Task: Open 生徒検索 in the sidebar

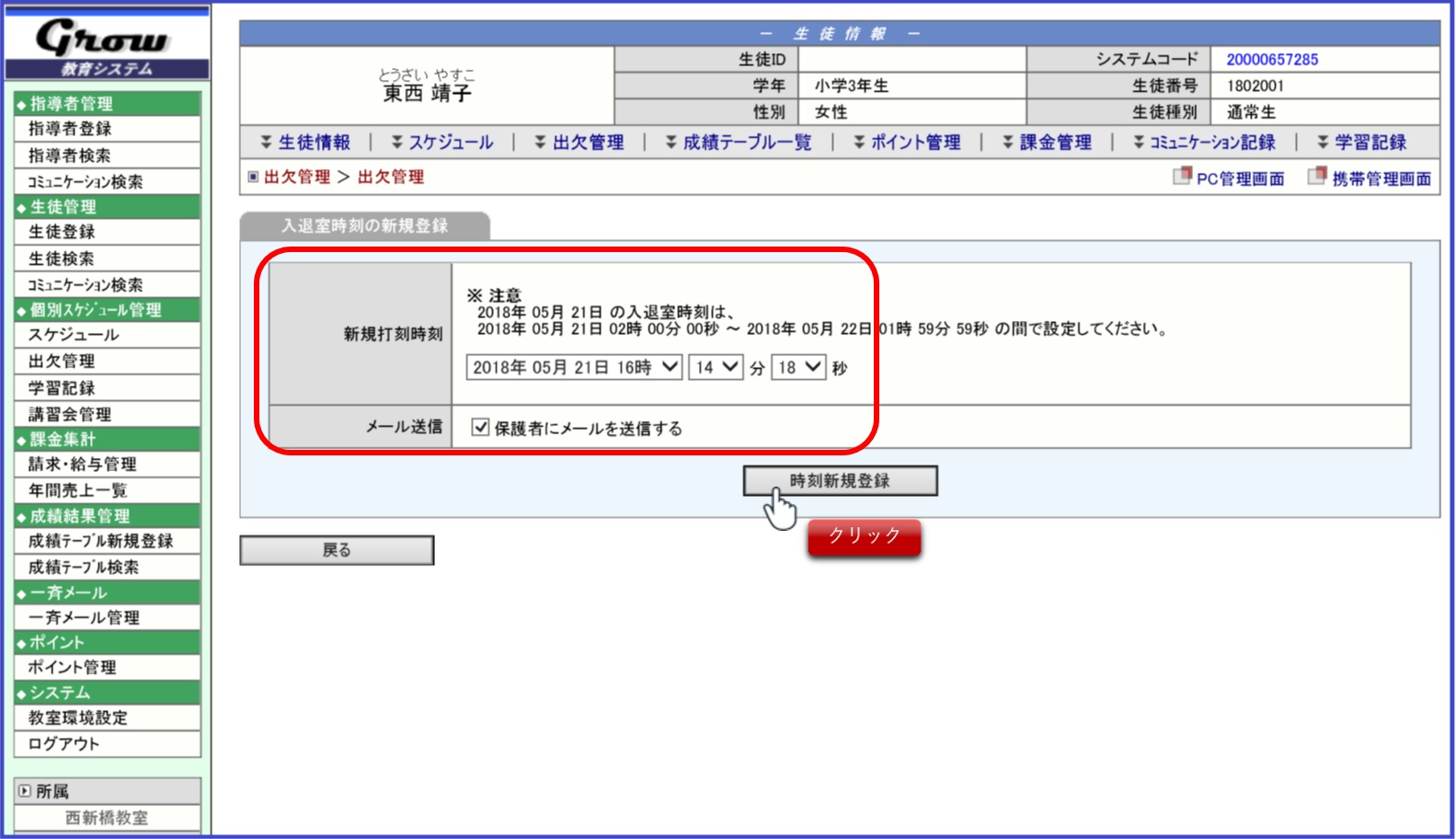Action: pyautogui.click(x=62, y=259)
